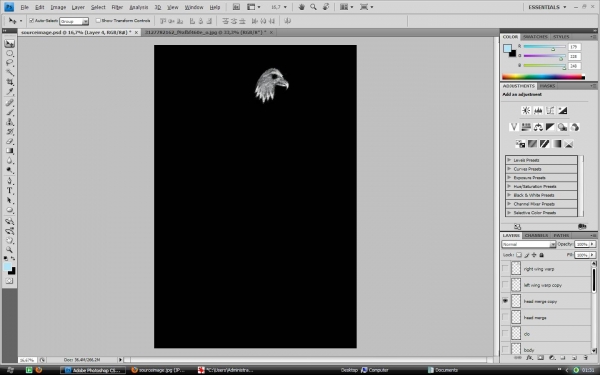Image resolution: width=600 pixels, height=375 pixels.
Task: Open the Analysis menu
Action: [x=139, y=7]
